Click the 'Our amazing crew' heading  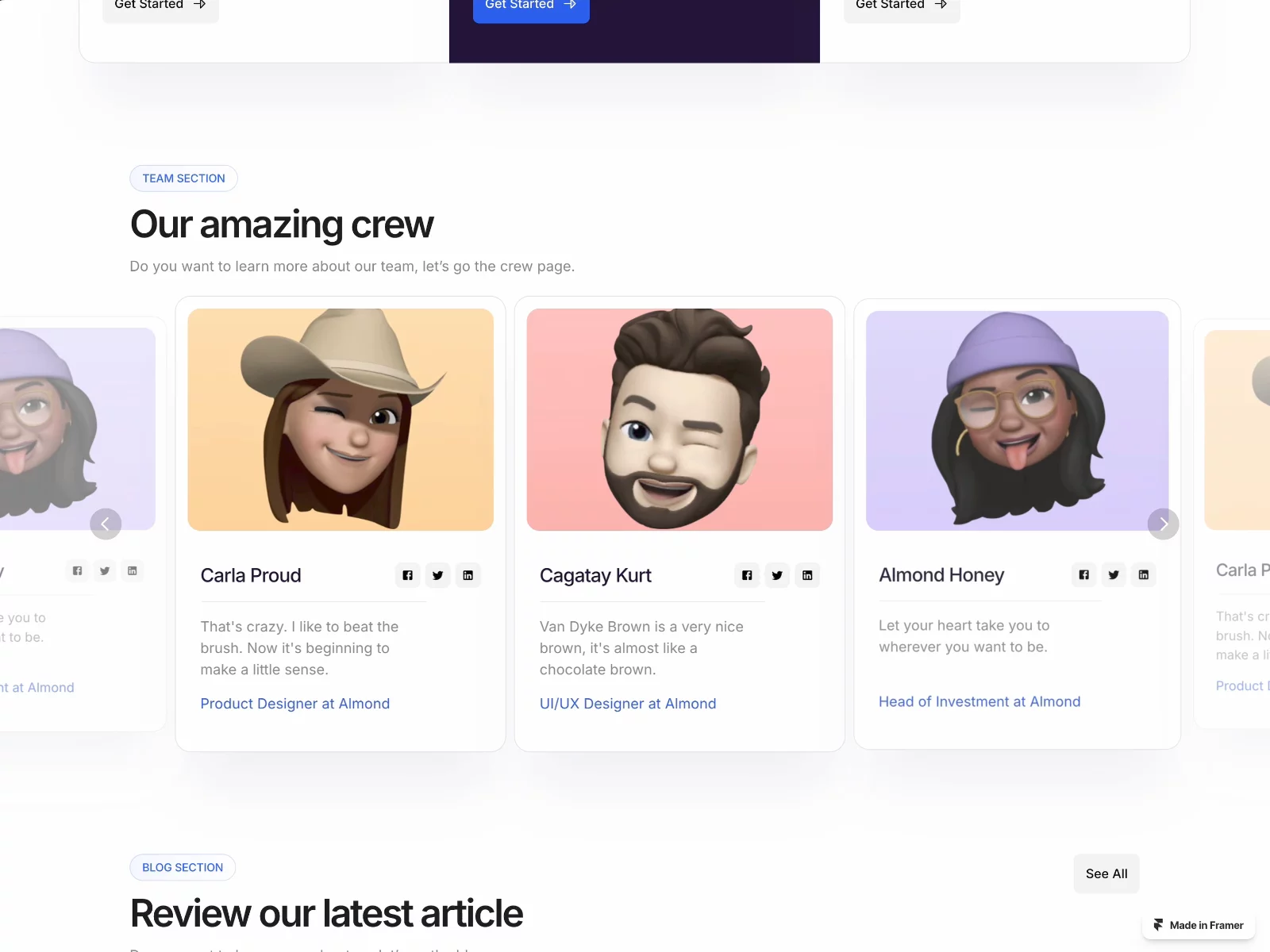[282, 225]
